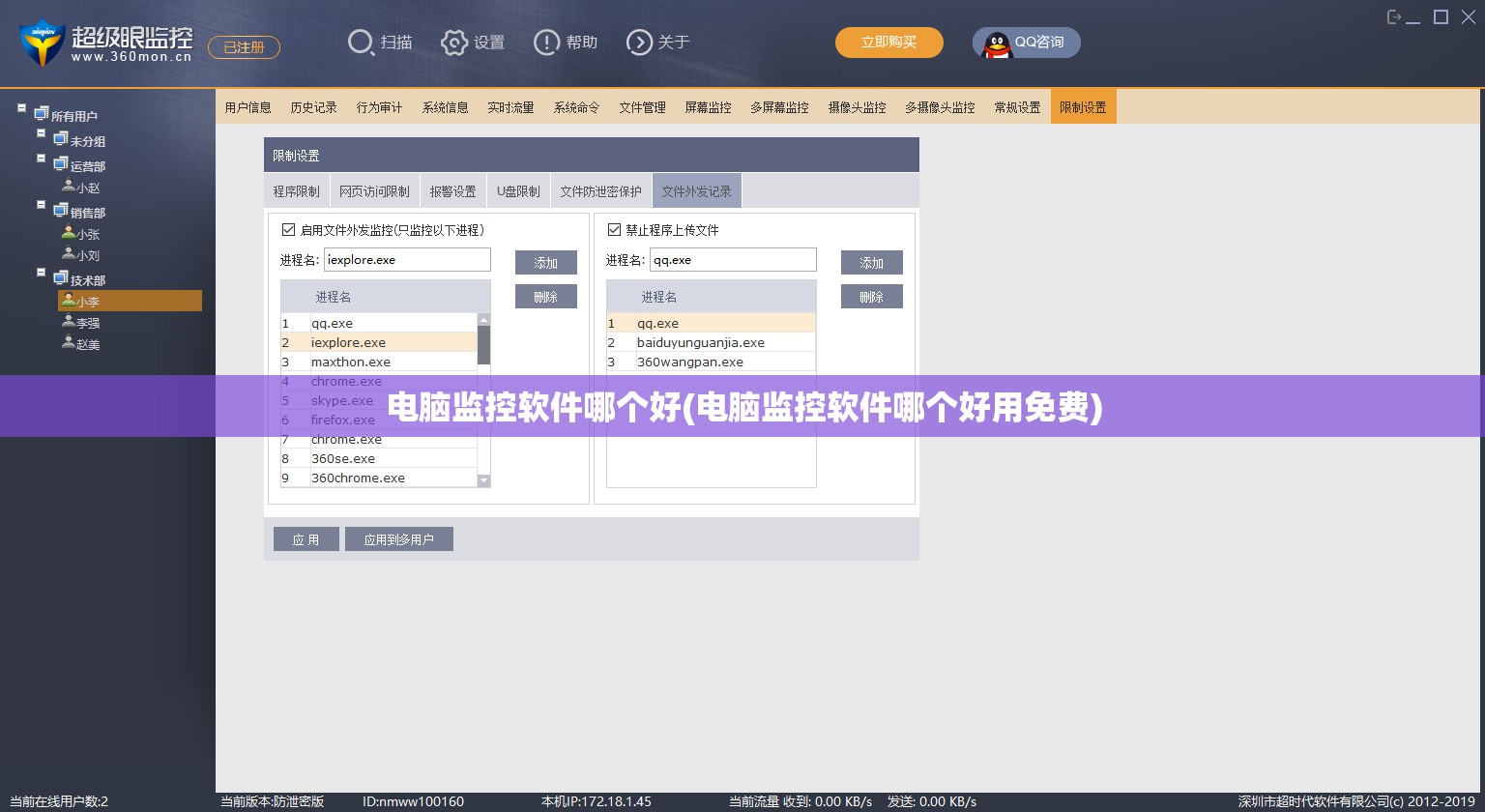Click user icon beside 小刘

pos(69,254)
